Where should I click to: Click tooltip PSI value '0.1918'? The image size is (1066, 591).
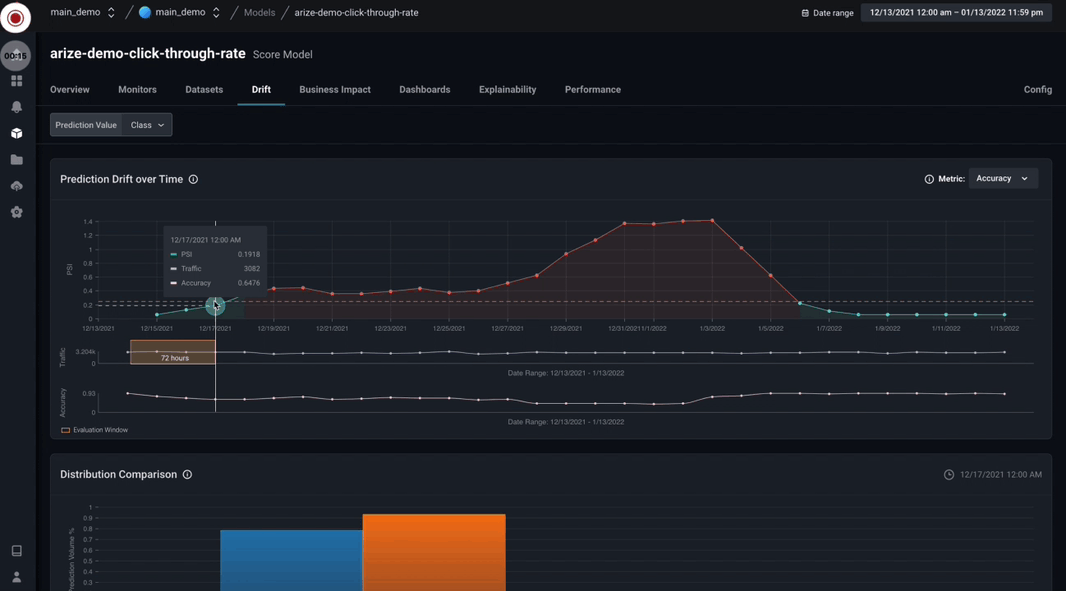click(x=249, y=254)
